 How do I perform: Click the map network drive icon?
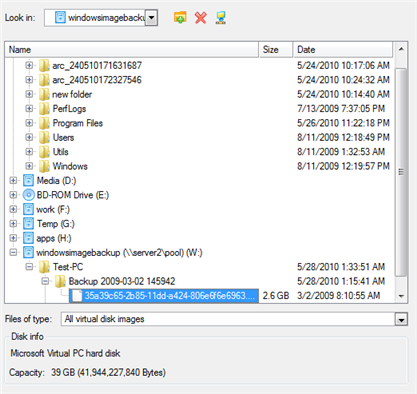(221, 17)
